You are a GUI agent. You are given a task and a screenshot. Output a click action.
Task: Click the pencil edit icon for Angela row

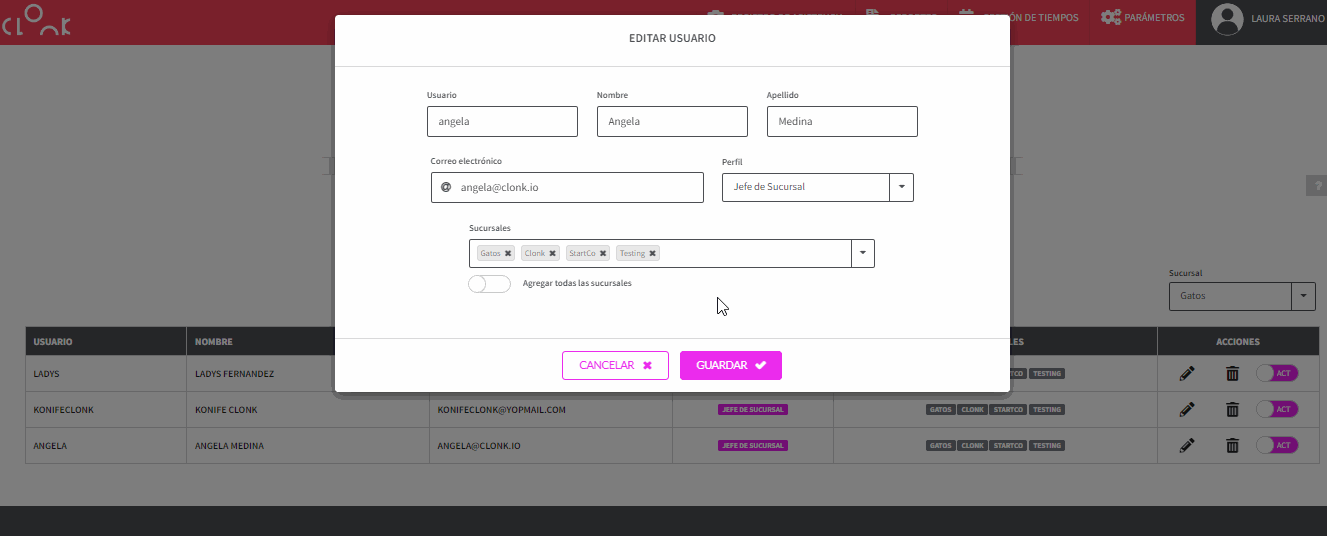pyautogui.click(x=1187, y=445)
